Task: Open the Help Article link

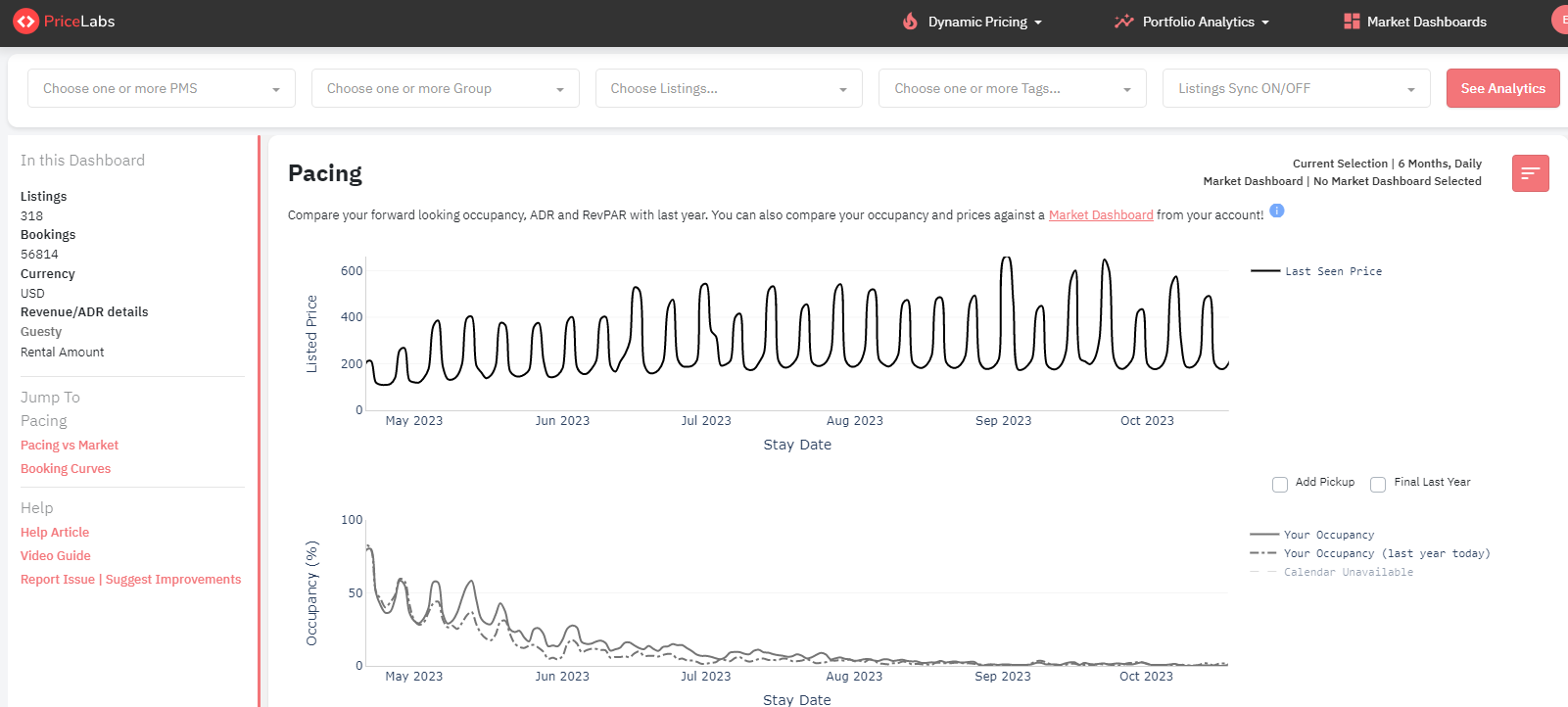Action: click(x=55, y=532)
